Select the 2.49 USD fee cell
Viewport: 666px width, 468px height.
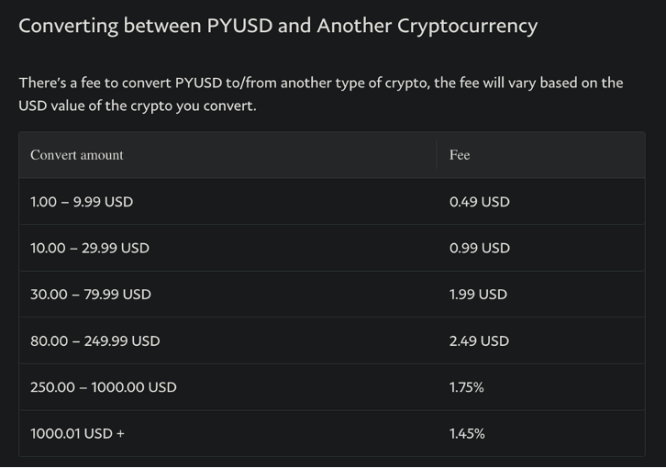tap(480, 341)
